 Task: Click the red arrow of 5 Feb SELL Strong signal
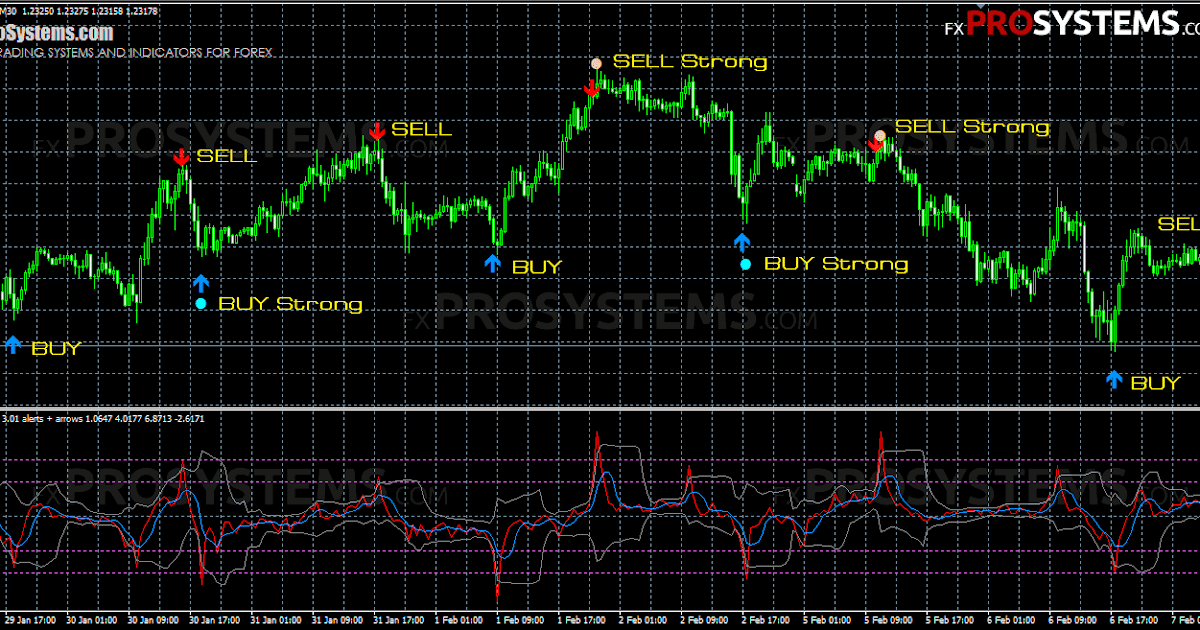875,146
